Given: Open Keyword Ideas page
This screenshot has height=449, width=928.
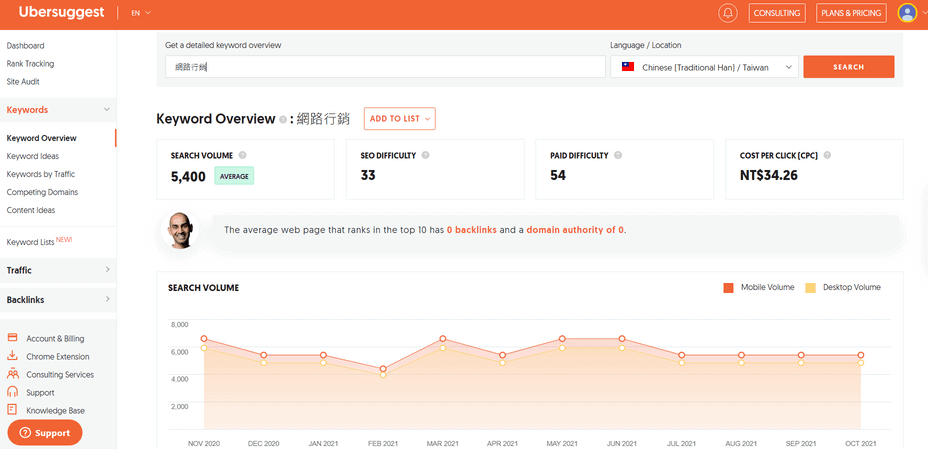Looking at the screenshot, I should coord(33,156).
